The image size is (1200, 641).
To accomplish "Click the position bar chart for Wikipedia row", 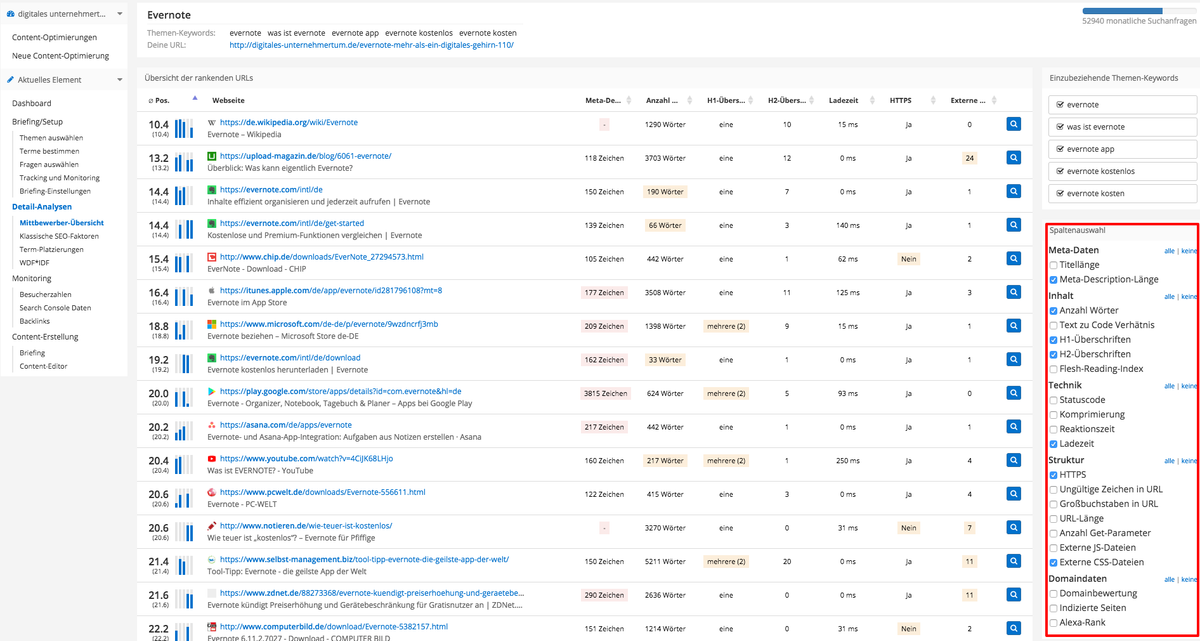I will 185,128.
